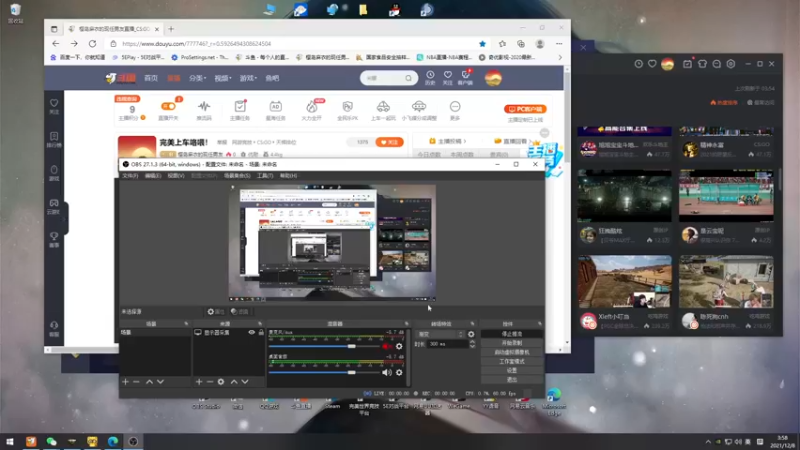800x450 pixels.
Task: Expand bookmarks bar overflow chevron
Action: [560, 58]
